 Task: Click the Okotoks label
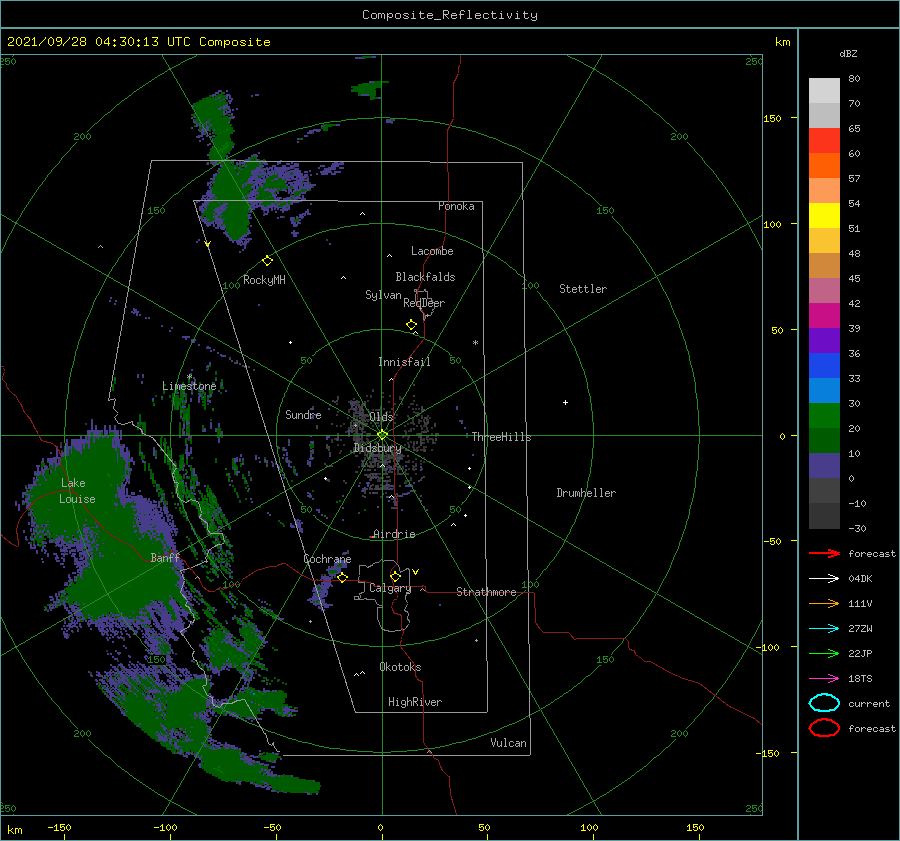pos(400,667)
